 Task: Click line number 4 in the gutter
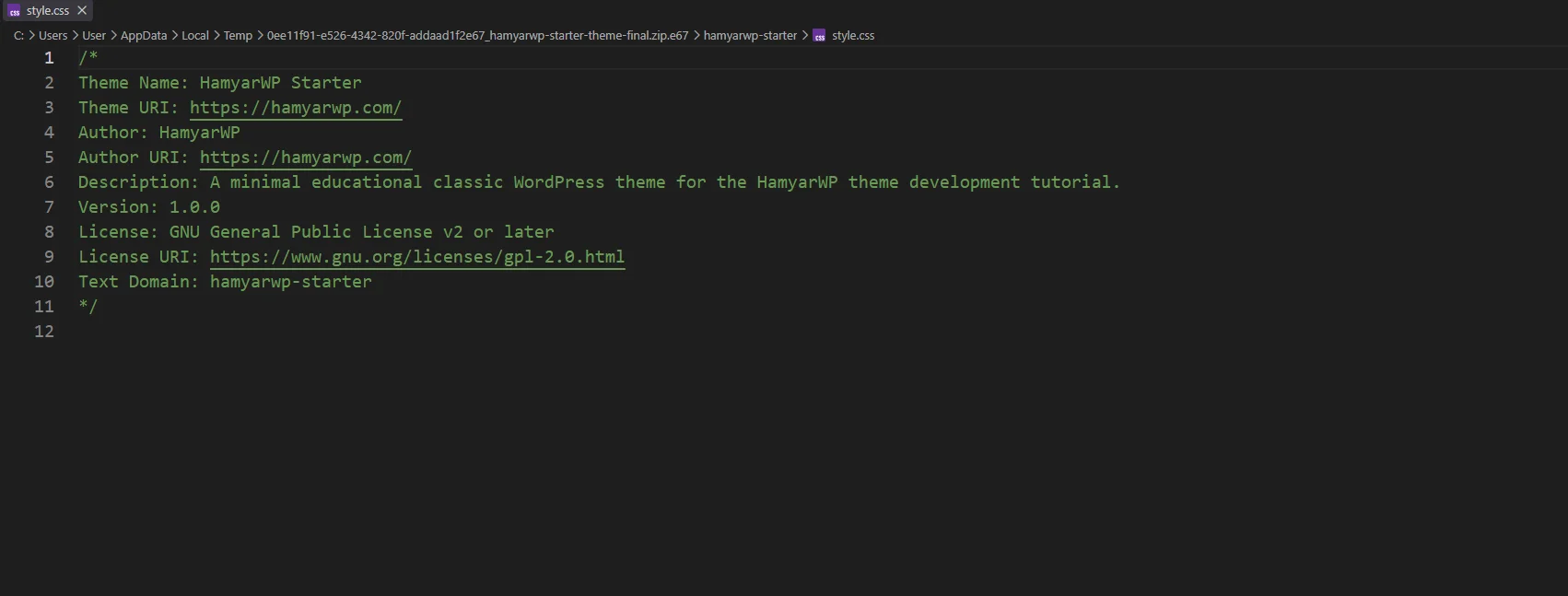(49, 133)
